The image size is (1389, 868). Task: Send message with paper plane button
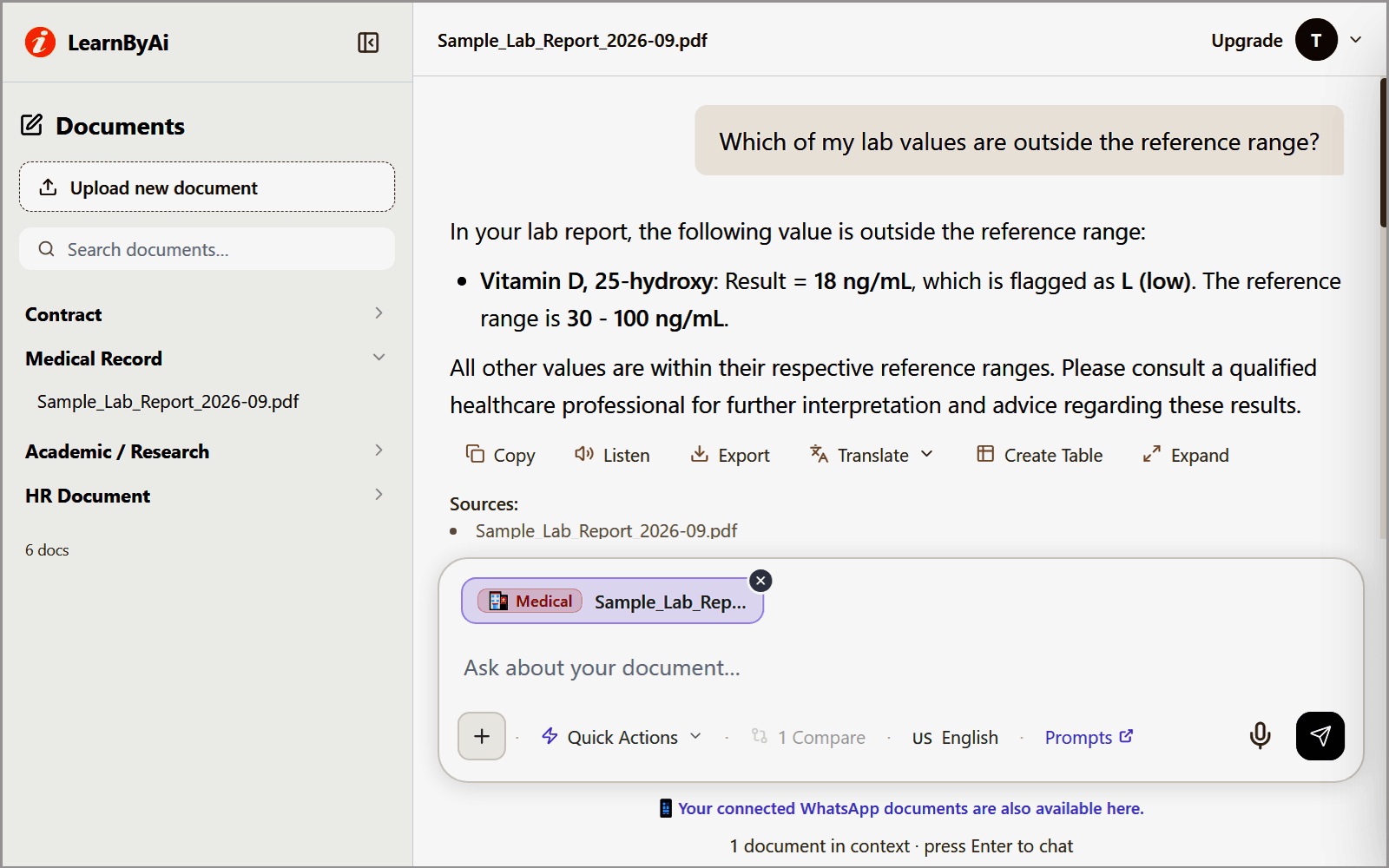(1320, 736)
